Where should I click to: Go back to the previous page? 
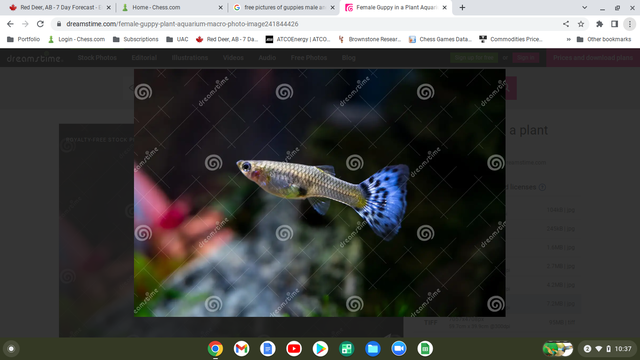tap(10, 24)
